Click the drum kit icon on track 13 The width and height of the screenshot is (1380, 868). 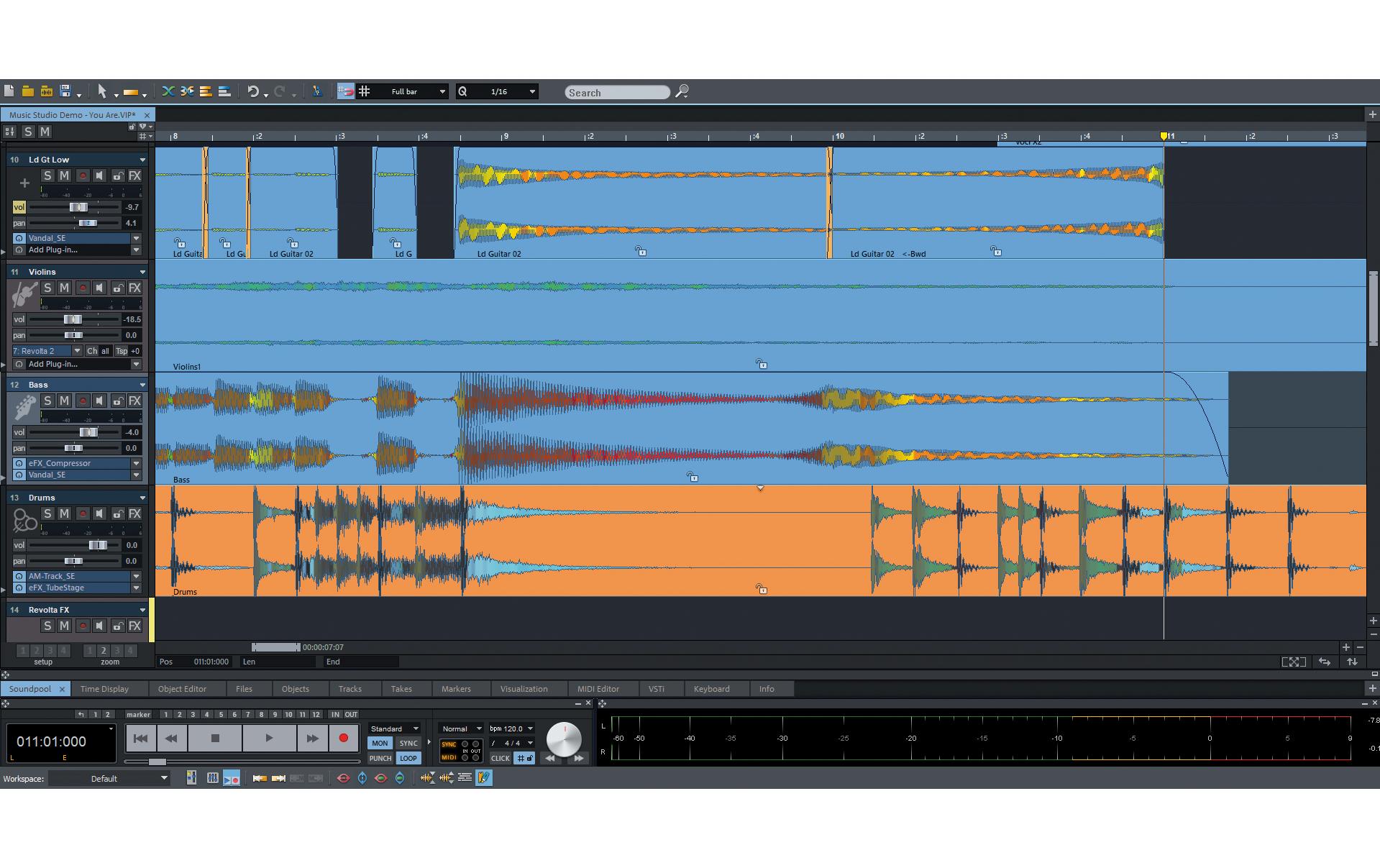[24, 521]
